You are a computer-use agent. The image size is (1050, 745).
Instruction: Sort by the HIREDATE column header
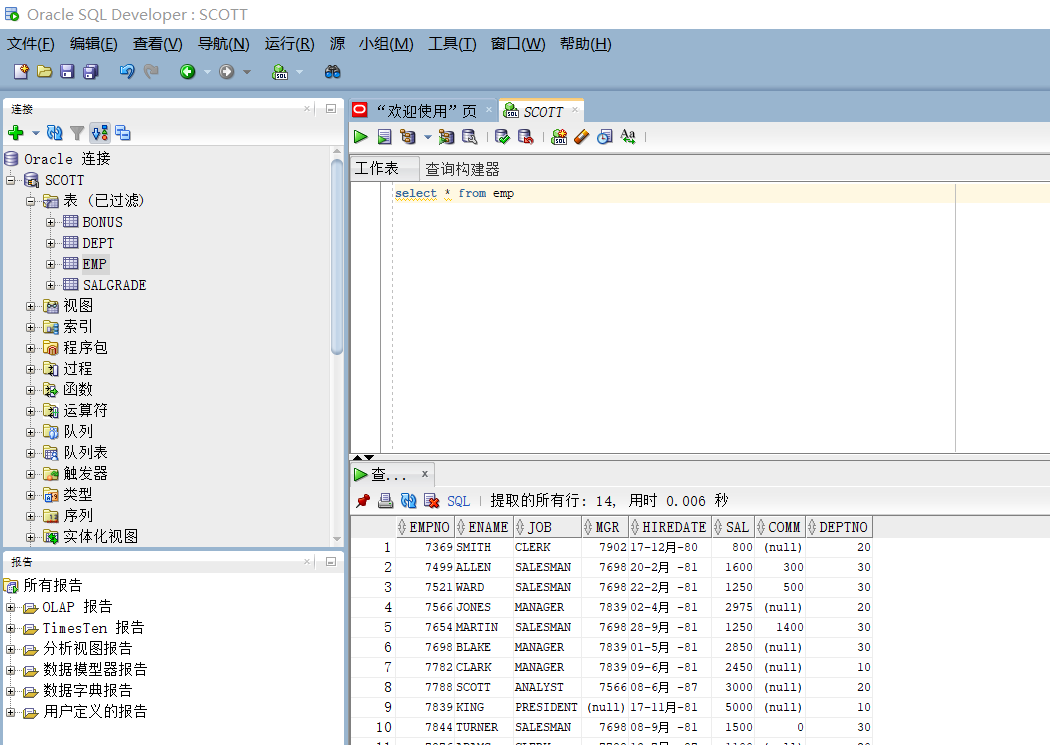pyautogui.click(x=670, y=527)
